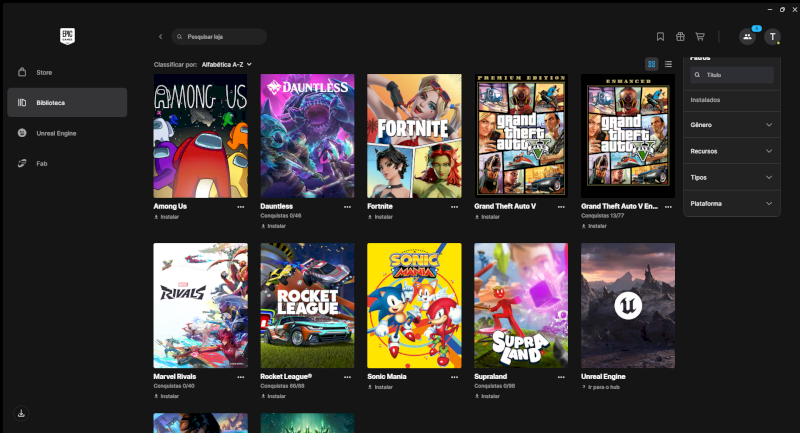Expand the Gênero filter
The image size is (800, 433).
(x=732, y=125)
